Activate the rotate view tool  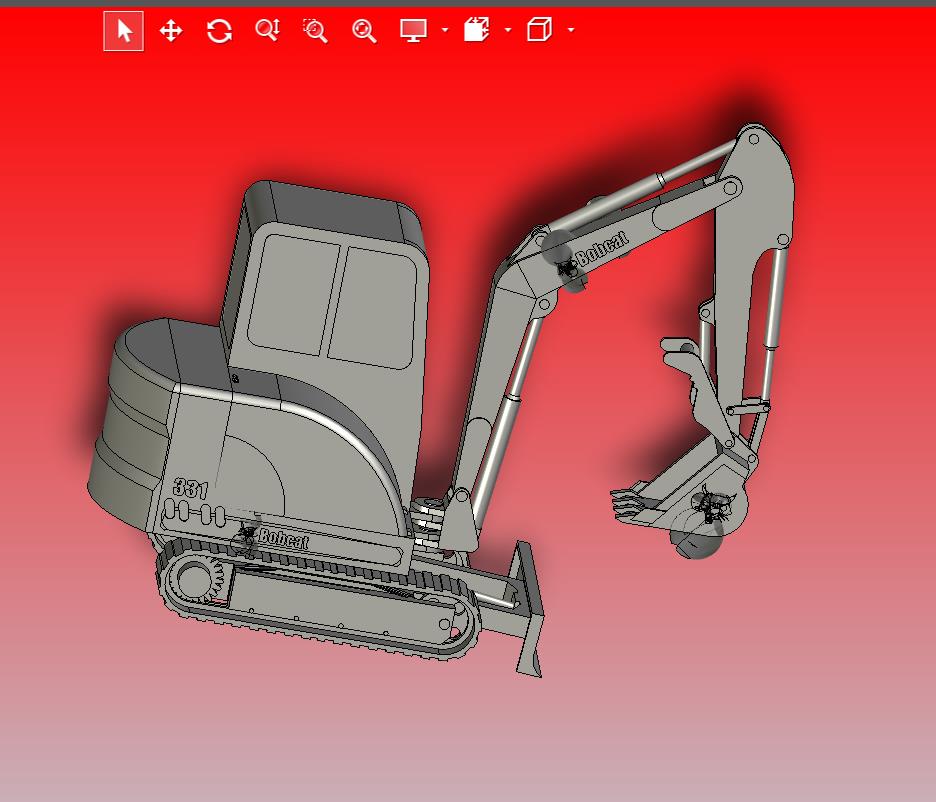tap(219, 30)
